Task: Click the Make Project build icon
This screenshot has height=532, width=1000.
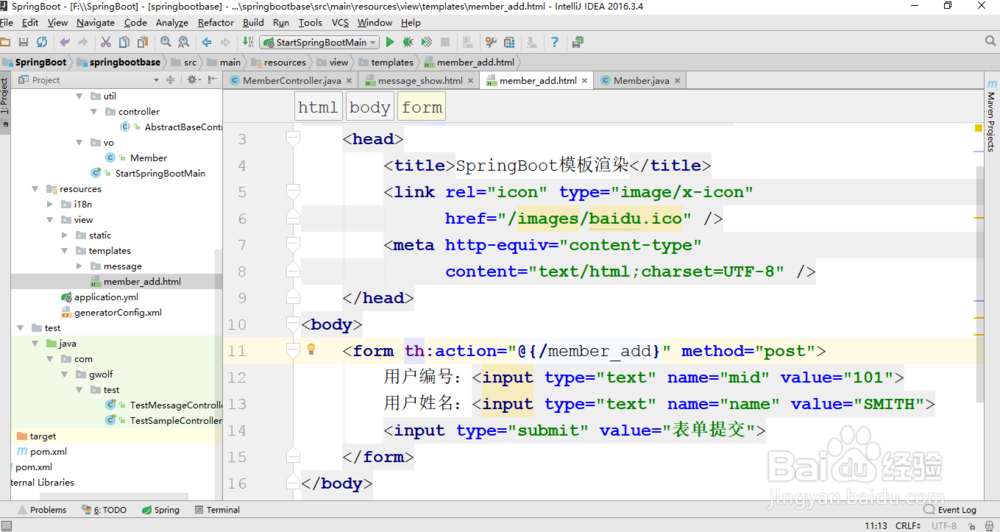Action: point(248,42)
